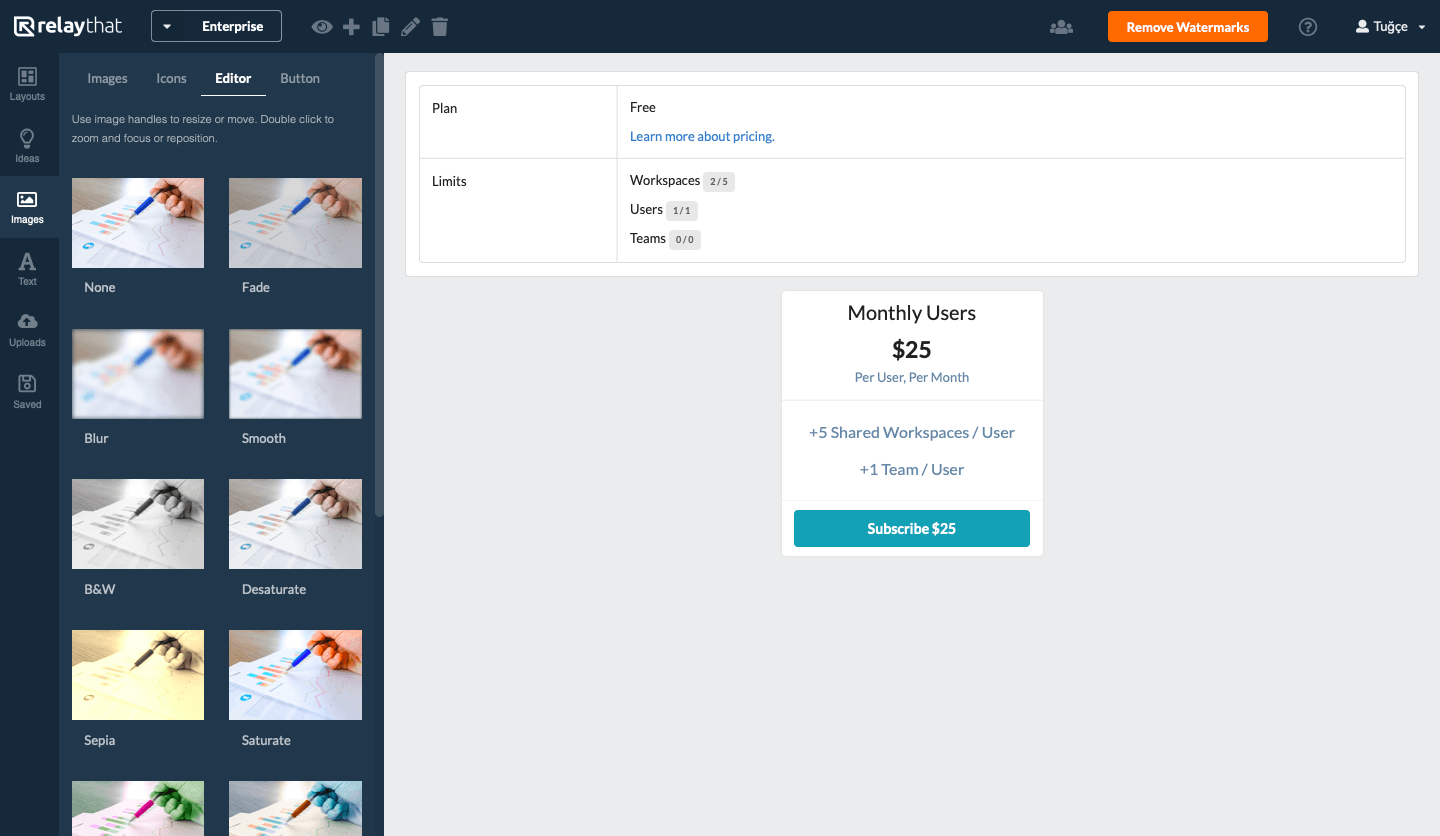Open the team members icon
Viewport: 1440px width, 836px height.
click(1061, 27)
